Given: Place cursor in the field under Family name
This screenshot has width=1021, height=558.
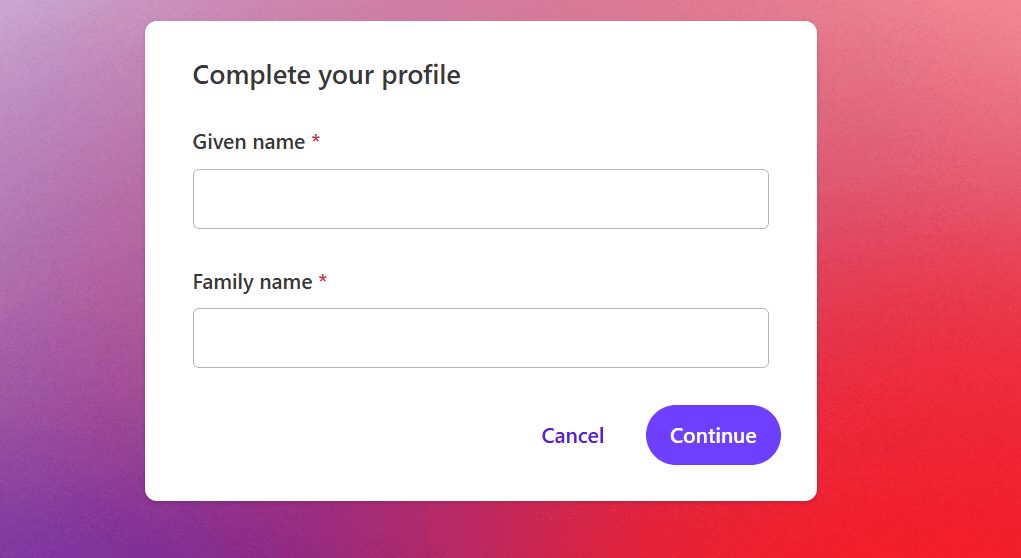Looking at the screenshot, I should pos(480,338).
